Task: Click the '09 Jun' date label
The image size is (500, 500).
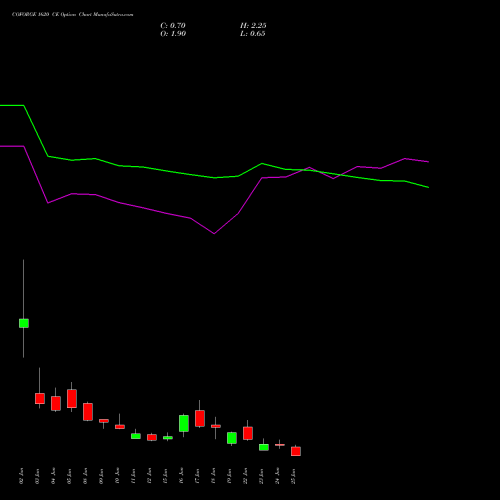Action: tap(102, 476)
